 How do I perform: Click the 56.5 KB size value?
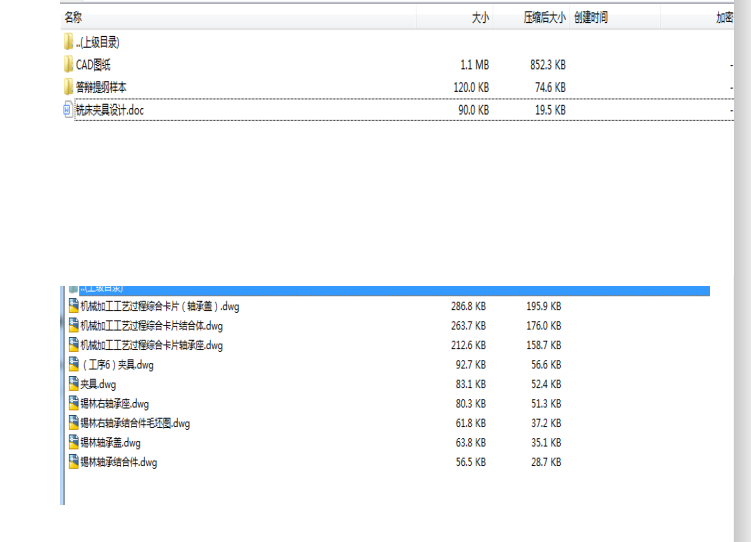tap(471, 462)
